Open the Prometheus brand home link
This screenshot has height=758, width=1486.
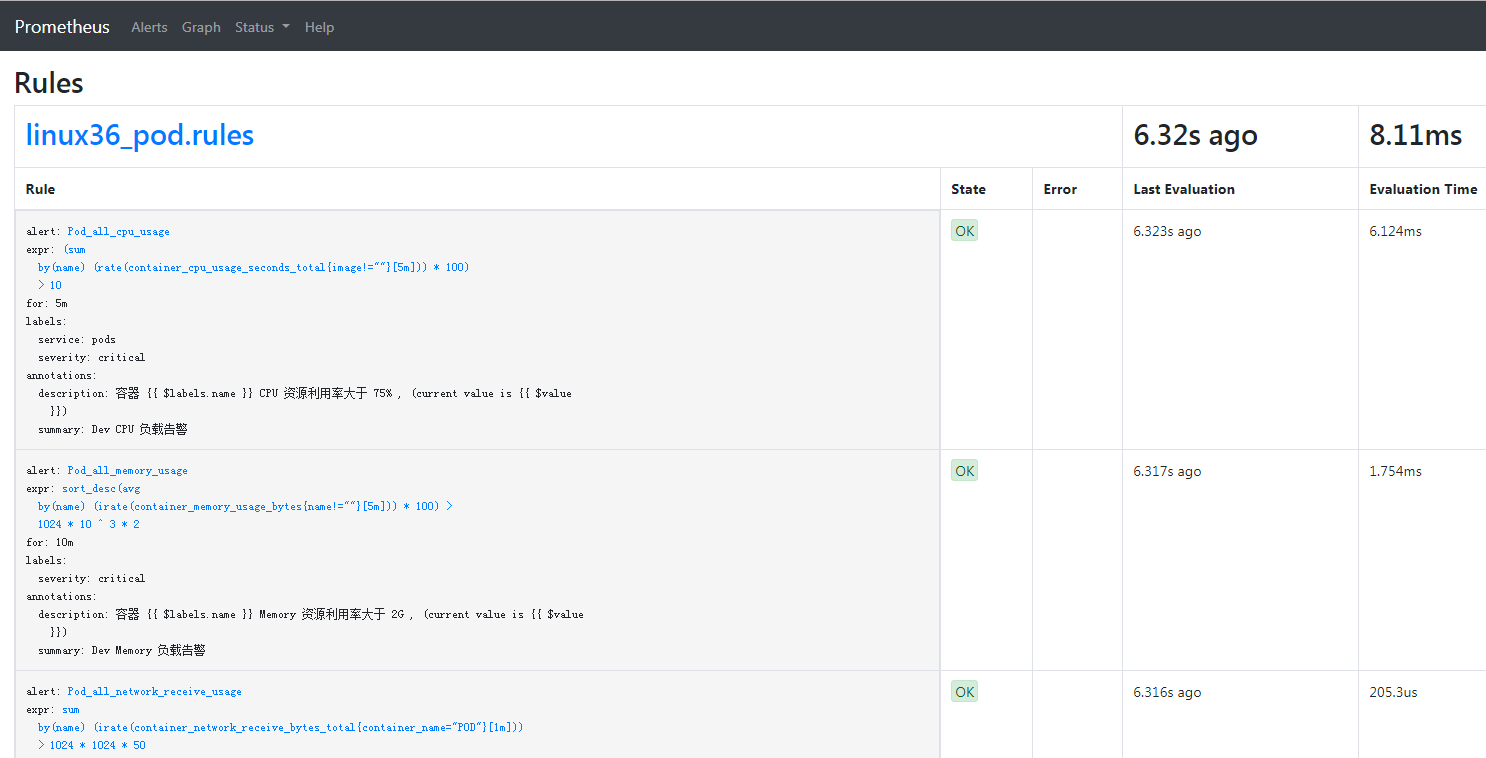coord(62,27)
